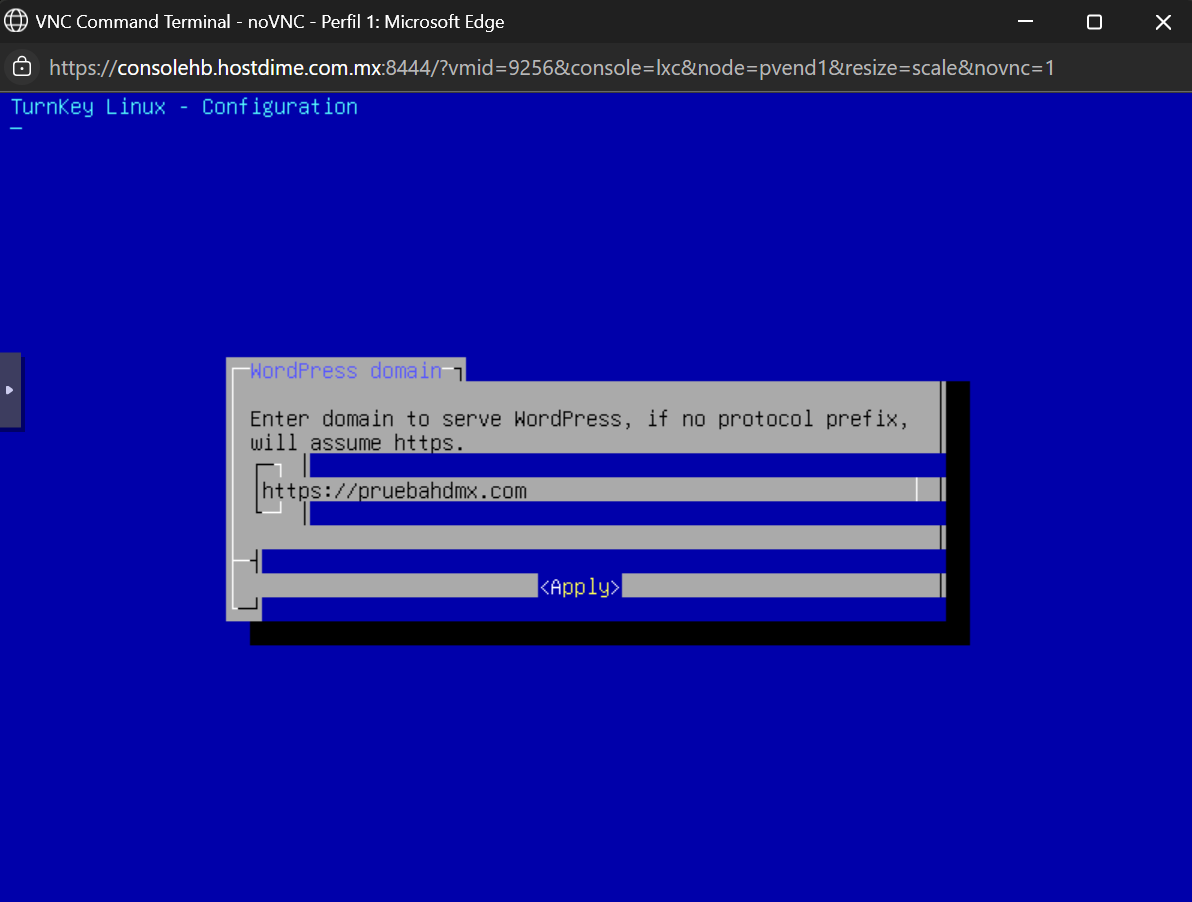
Task: Click the browser address bar URL
Action: coord(551,68)
